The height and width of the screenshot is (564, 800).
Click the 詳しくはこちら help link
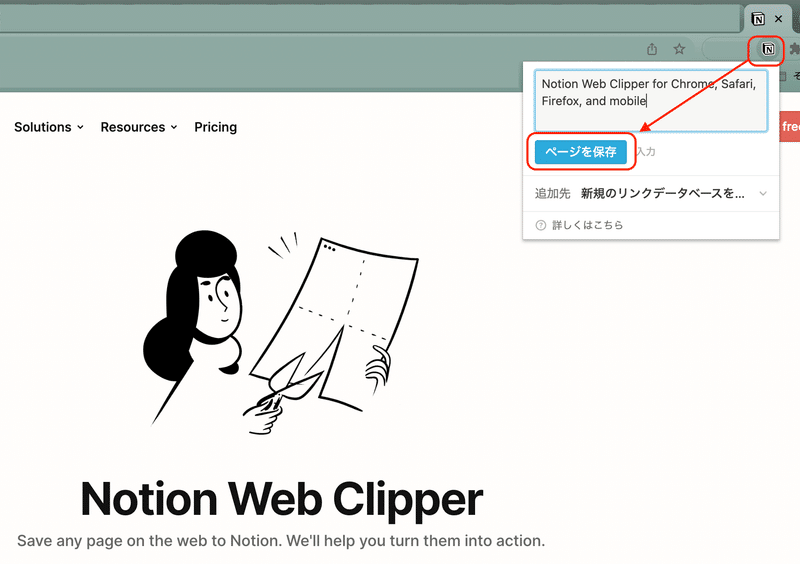[588, 225]
